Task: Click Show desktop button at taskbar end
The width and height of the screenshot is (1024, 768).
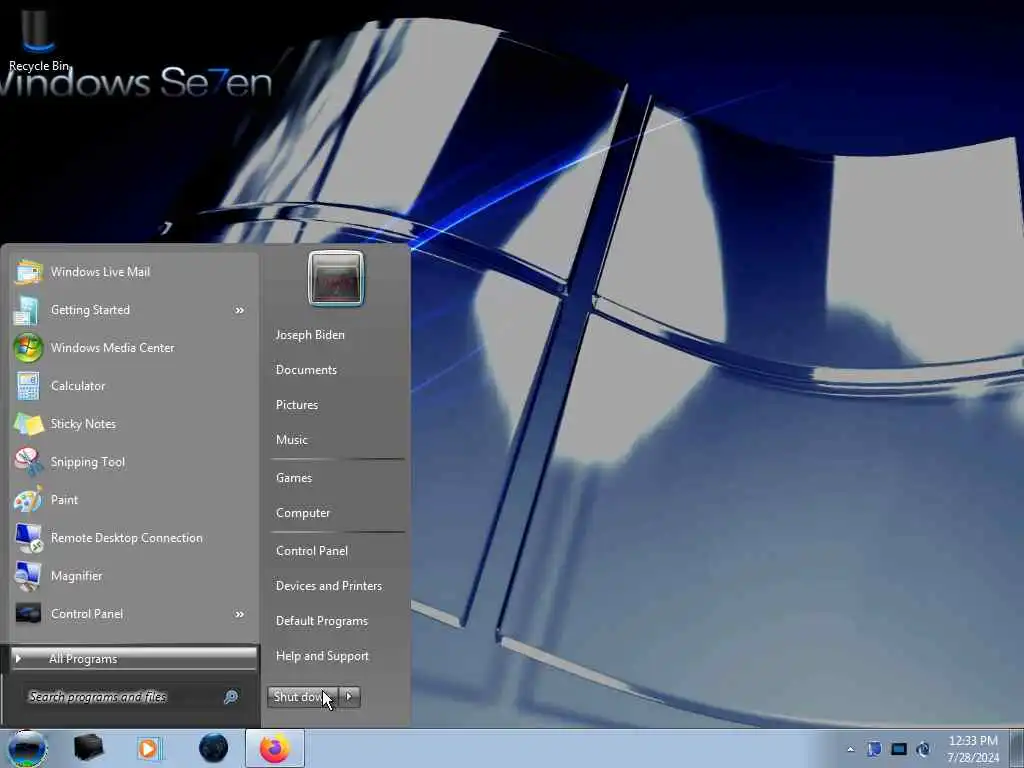Action: 1017,748
